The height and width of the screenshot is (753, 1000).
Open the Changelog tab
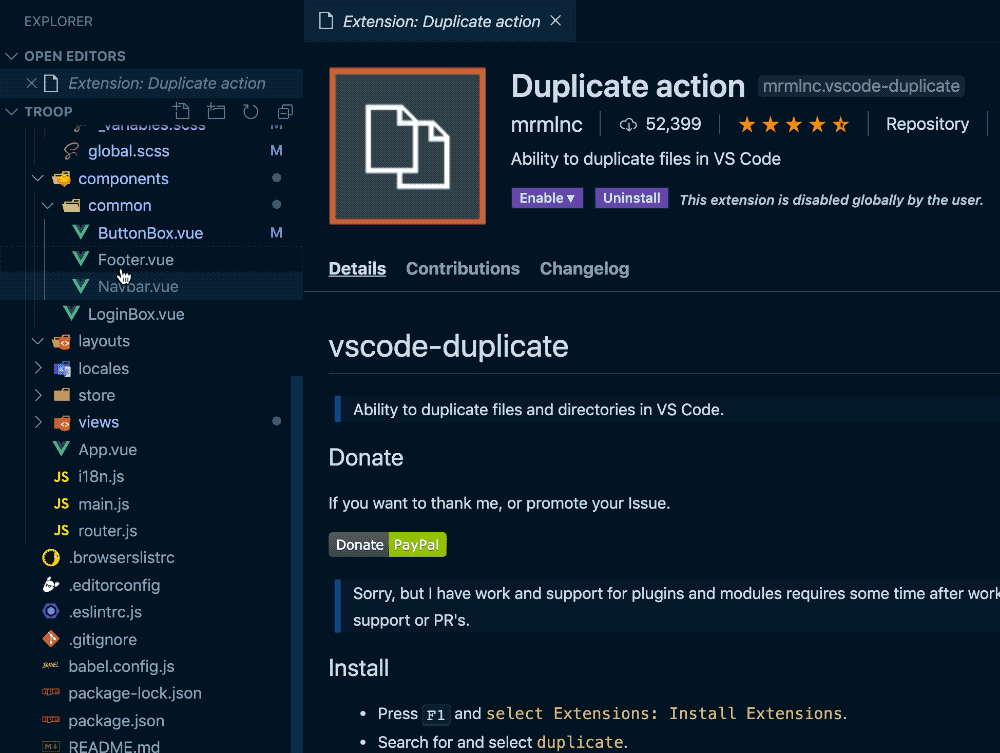click(x=584, y=268)
